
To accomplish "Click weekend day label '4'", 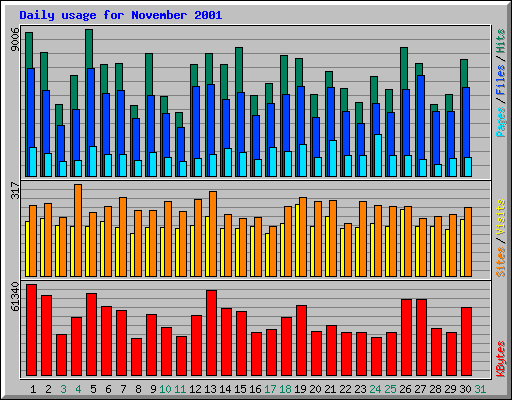I will pos(78,389).
